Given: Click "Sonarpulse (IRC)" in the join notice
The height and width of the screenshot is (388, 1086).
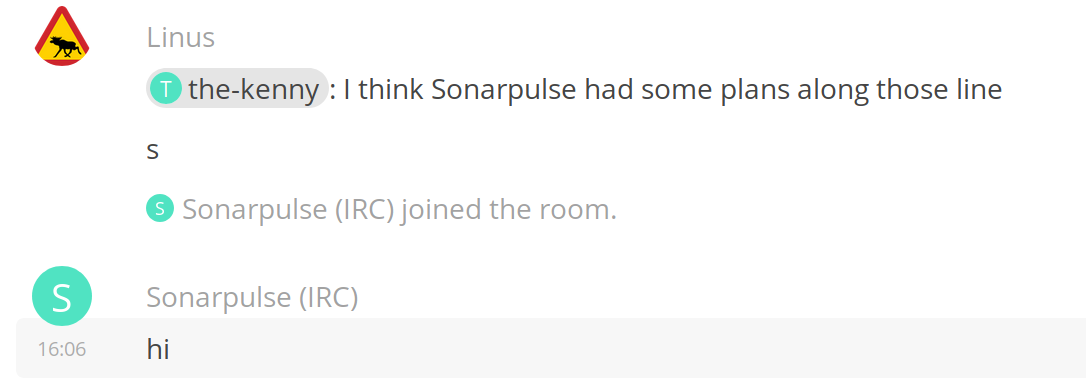Looking at the screenshot, I should click(x=289, y=209).
